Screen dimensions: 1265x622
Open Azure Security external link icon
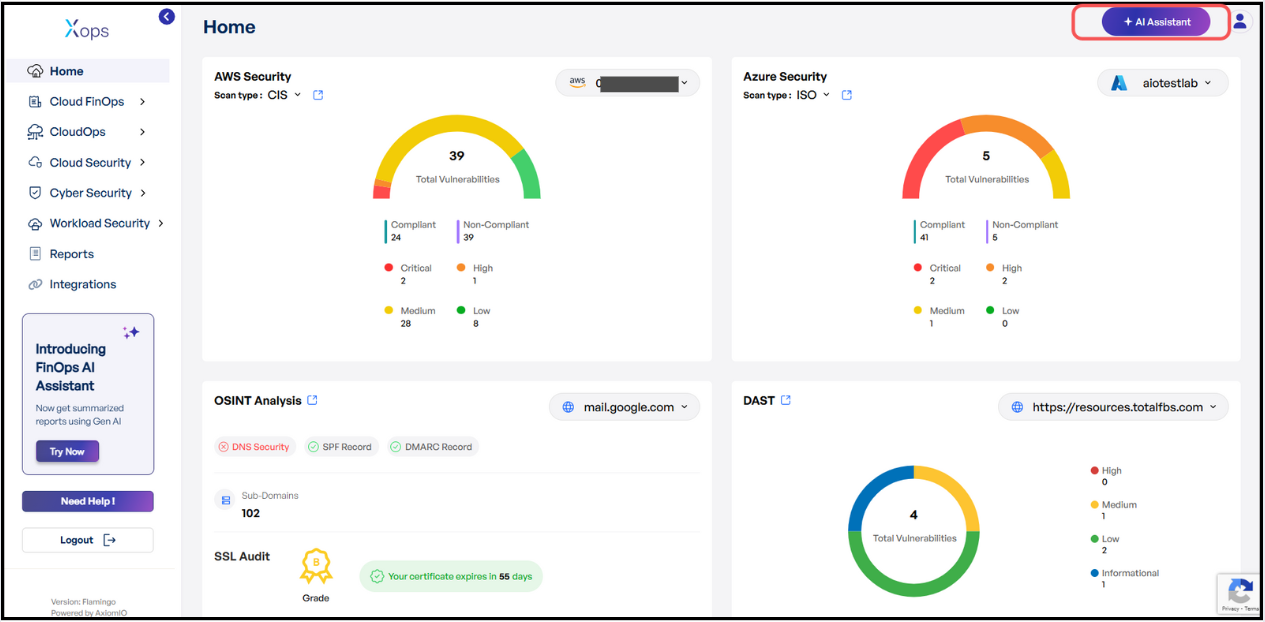click(847, 95)
